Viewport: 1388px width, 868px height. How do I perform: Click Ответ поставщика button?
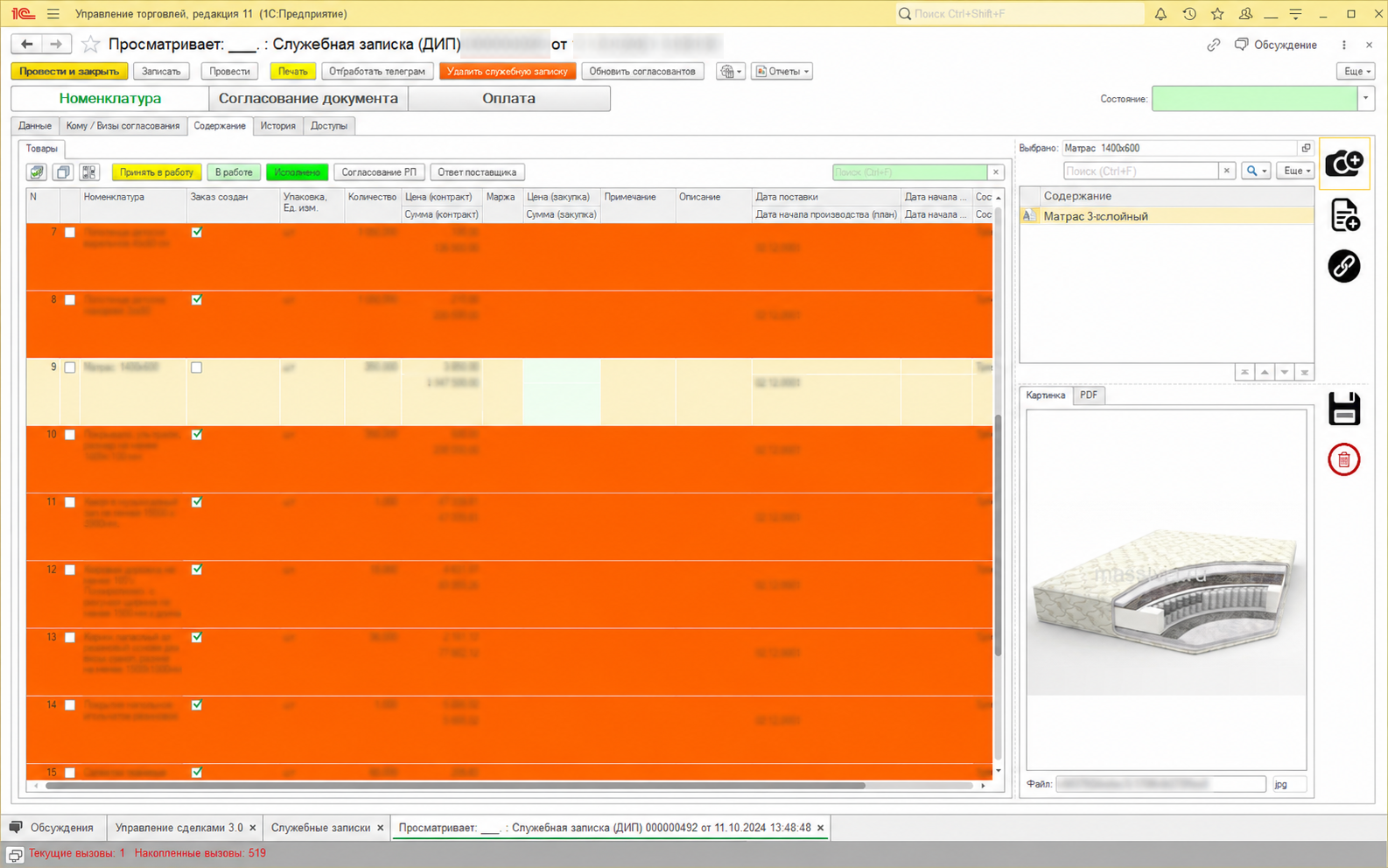[x=477, y=172]
